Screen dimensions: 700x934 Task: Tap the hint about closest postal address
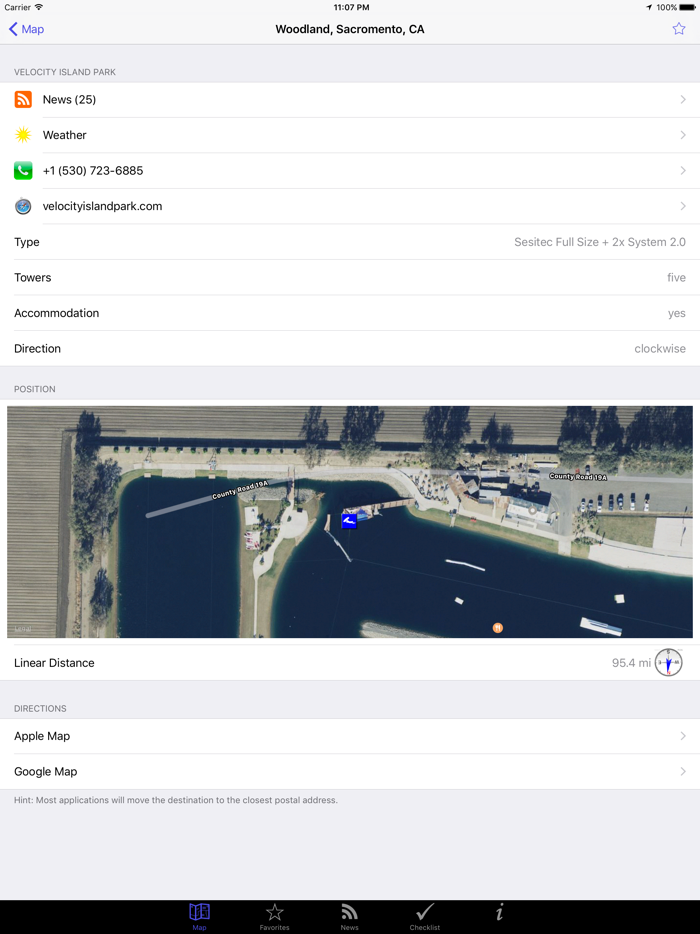point(176,800)
